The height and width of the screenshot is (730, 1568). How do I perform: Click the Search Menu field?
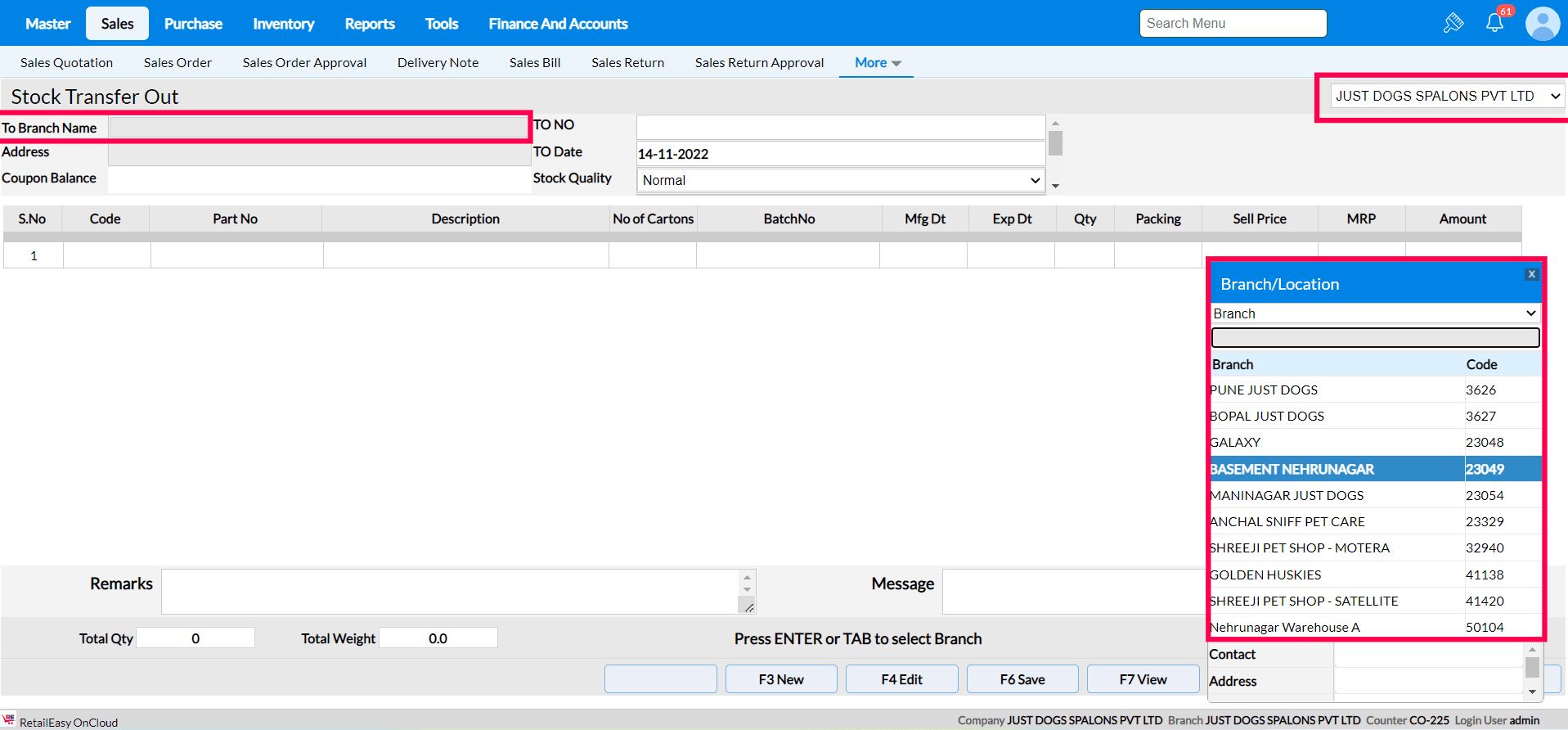click(1232, 24)
